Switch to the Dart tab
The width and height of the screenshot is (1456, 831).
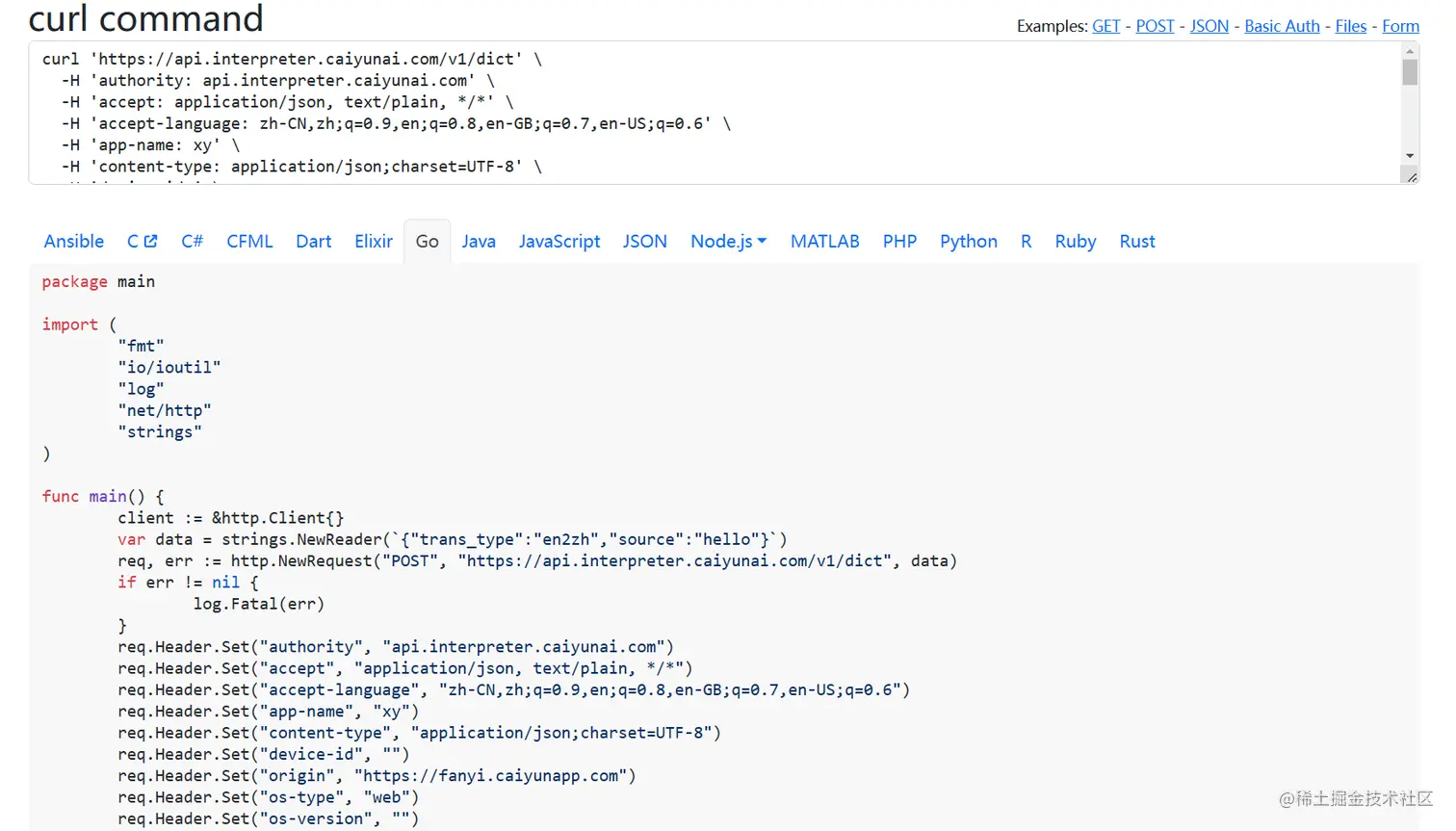pos(313,241)
